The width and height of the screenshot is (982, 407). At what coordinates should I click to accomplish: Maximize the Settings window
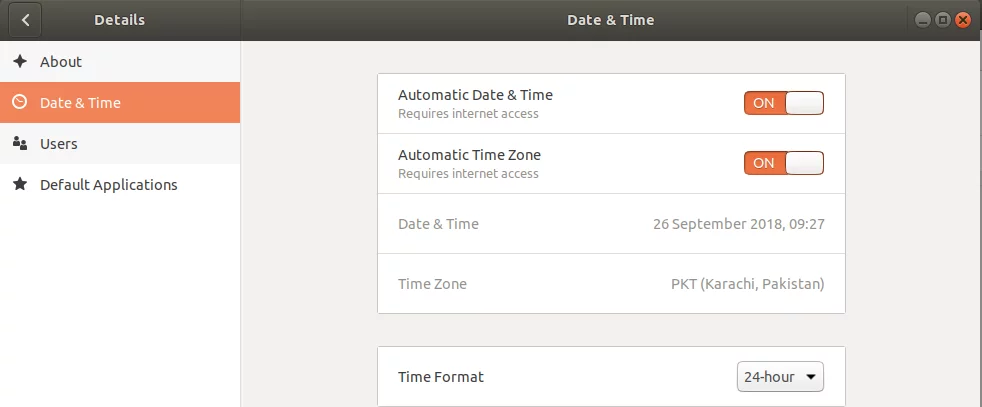942,20
